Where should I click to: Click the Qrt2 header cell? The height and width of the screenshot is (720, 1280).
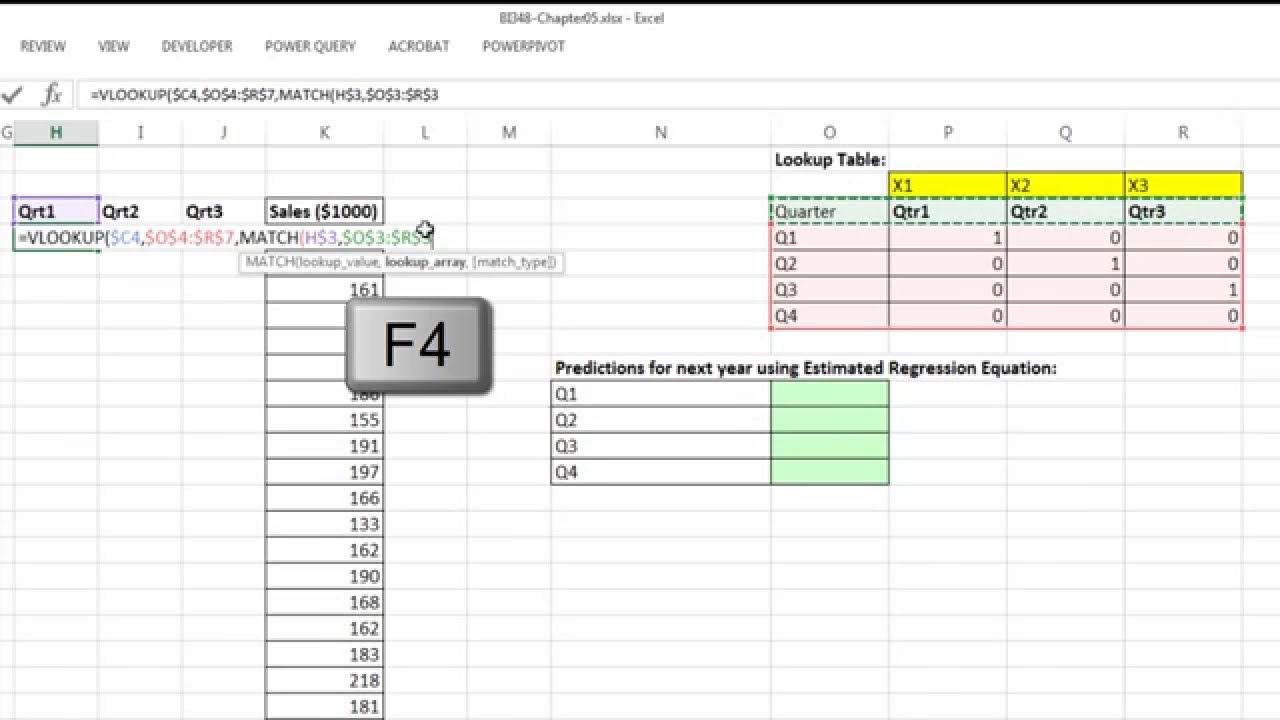[x=140, y=211]
